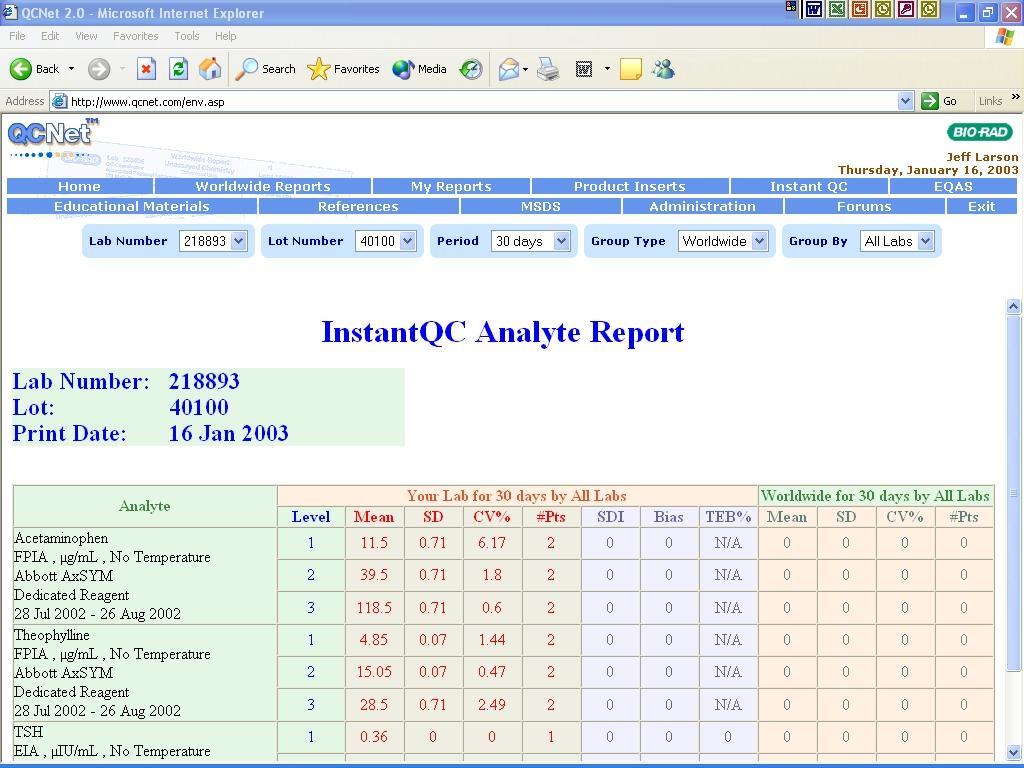
Task: Expand the address bar history dropdown
Action: [x=905, y=101]
